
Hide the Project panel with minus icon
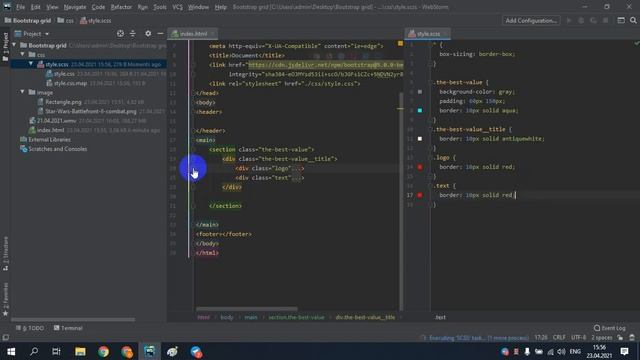160,34
